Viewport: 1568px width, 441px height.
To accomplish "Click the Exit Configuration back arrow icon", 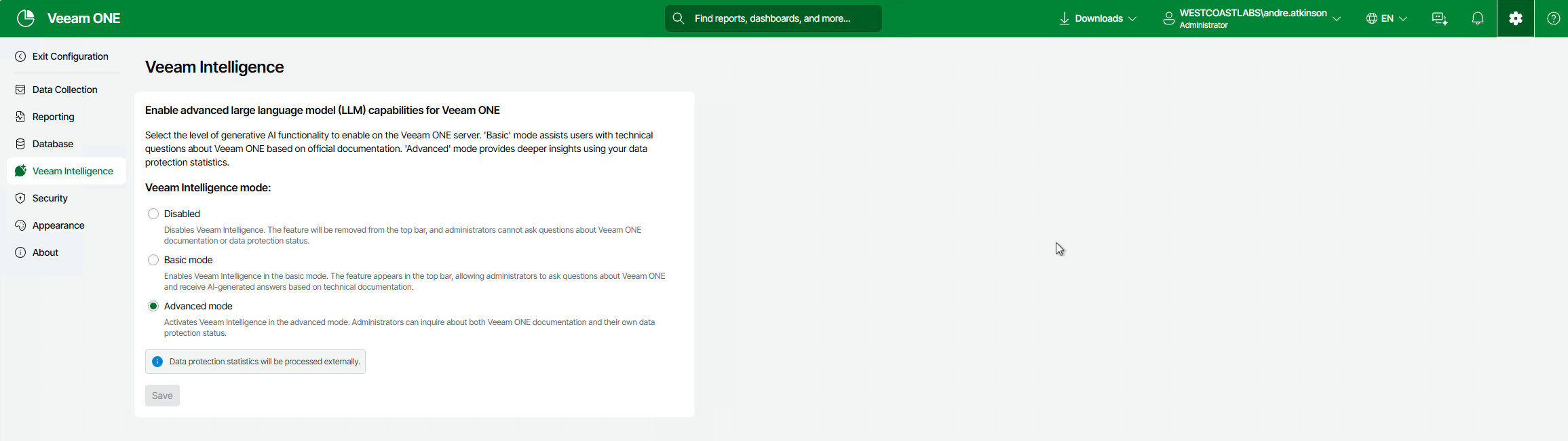I will tap(20, 56).
